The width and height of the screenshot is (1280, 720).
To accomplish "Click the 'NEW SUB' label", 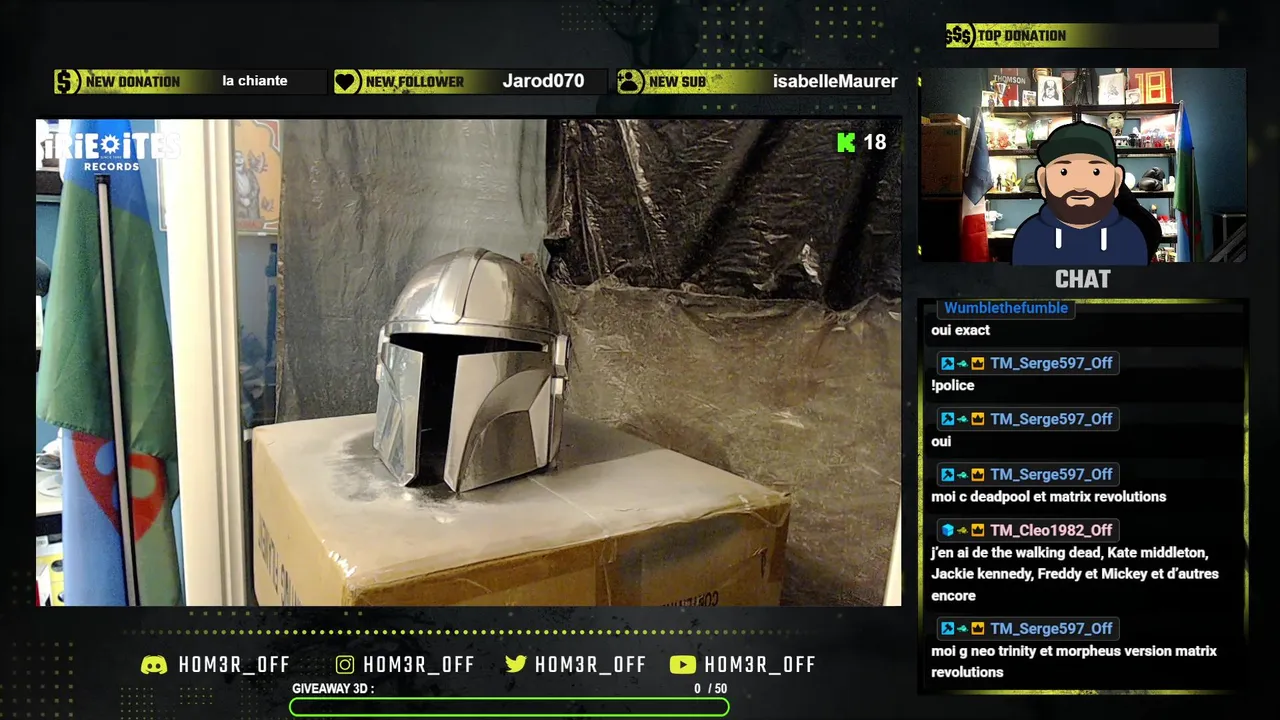I will point(677,82).
